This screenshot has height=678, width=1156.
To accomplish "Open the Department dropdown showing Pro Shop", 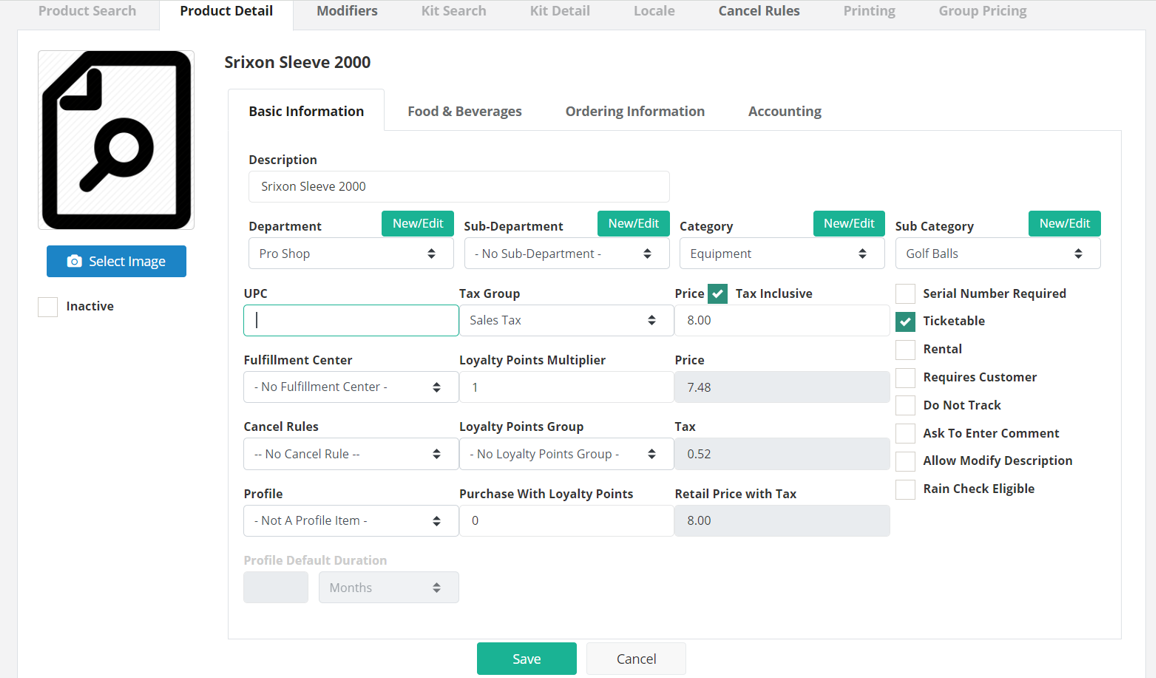I will tap(351, 254).
